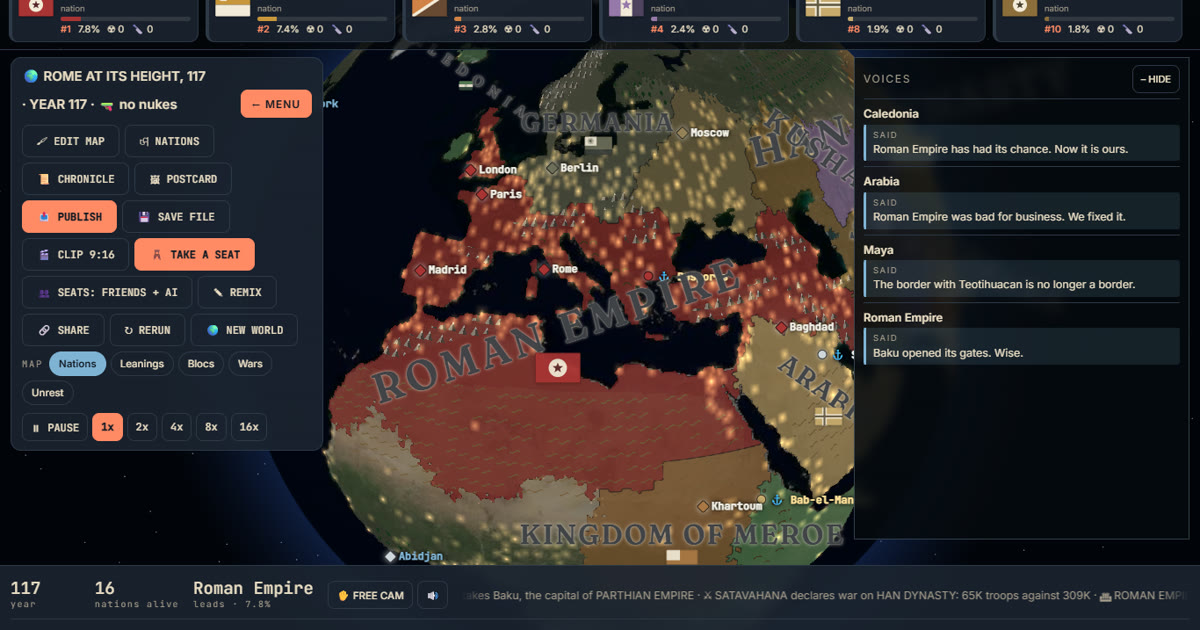Switch map mode to Nations
1200x630 pixels.
(77, 364)
